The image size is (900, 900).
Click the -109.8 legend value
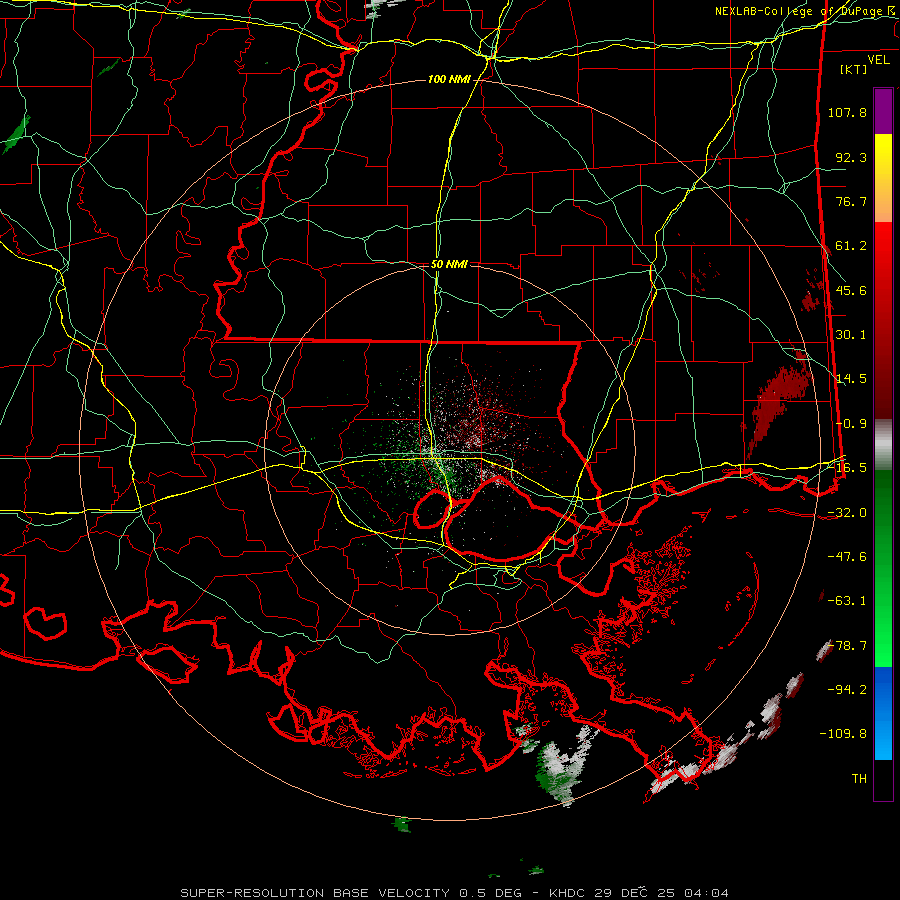(x=843, y=734)
